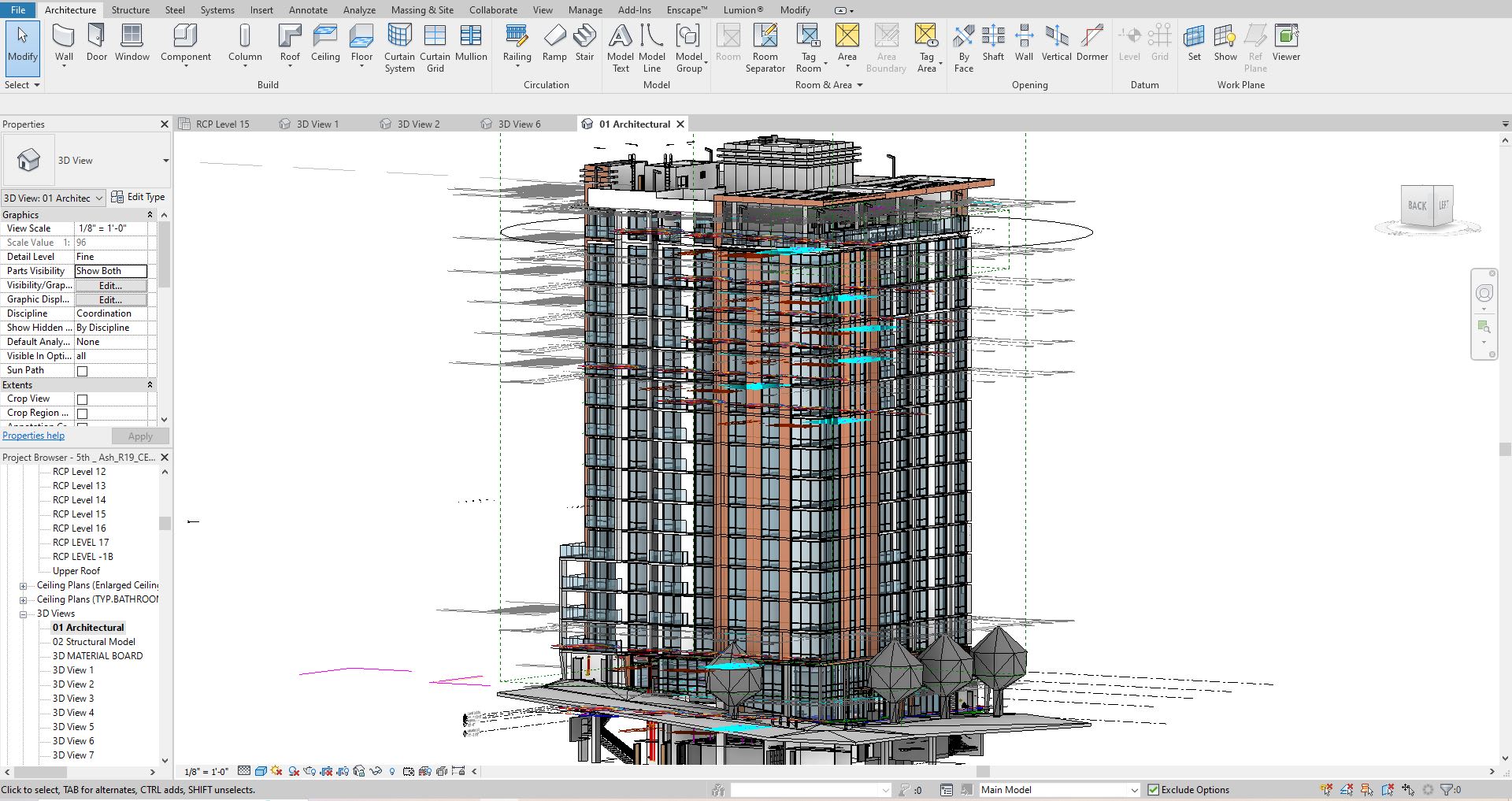The image size is (1512, 801).
Task: Select the Ramp tool
Action: point(554,43)
